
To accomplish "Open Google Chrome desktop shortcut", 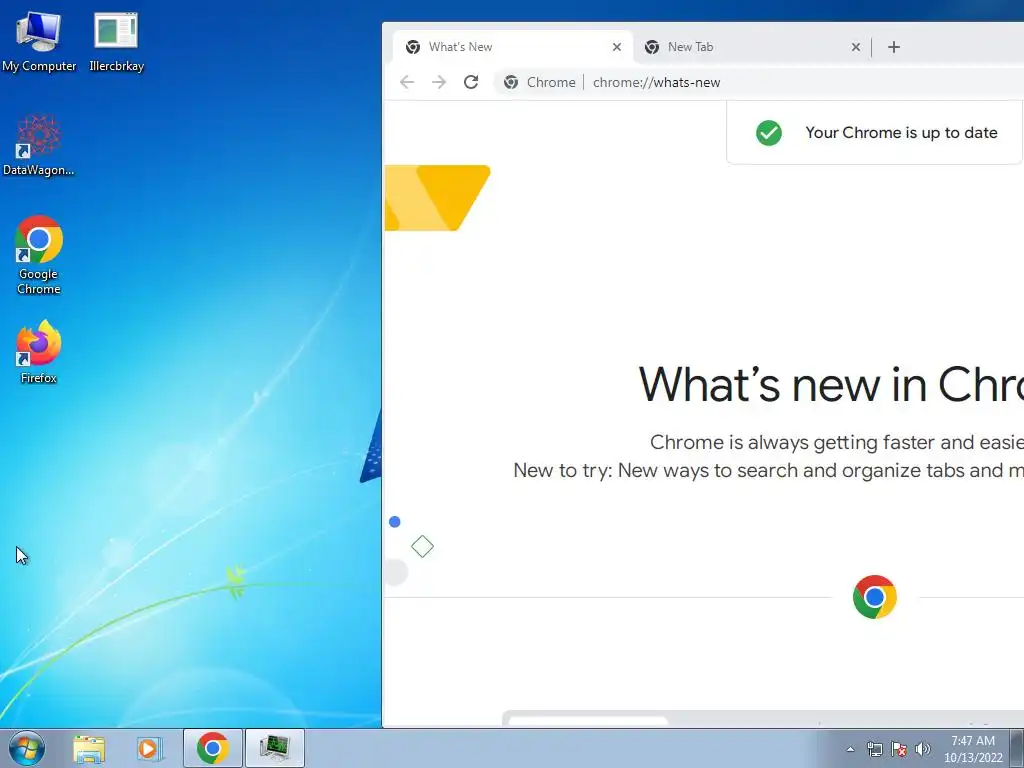I will click(x=39, y=255).
